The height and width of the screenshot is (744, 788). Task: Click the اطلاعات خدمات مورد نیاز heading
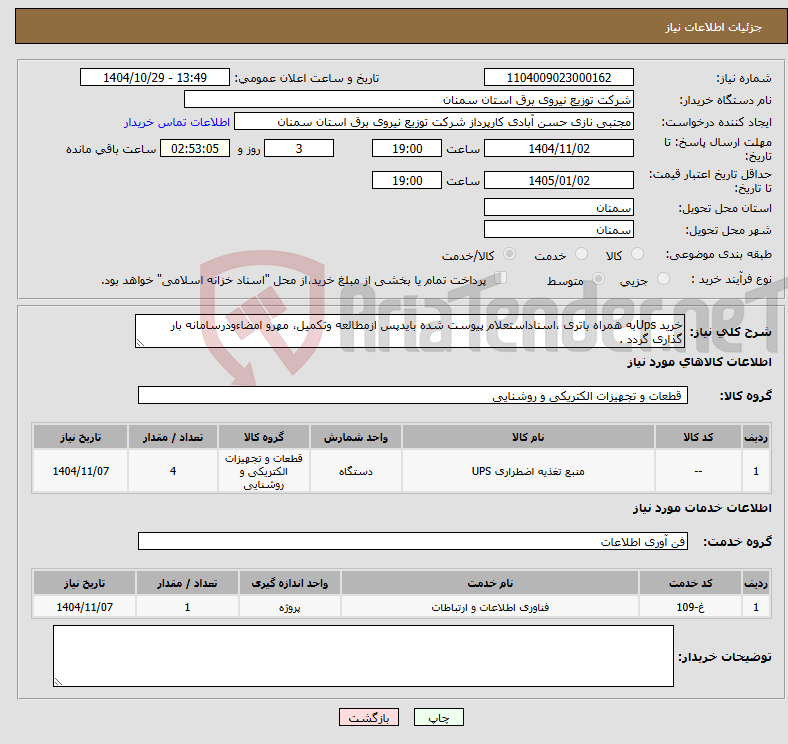click(702, 508)
